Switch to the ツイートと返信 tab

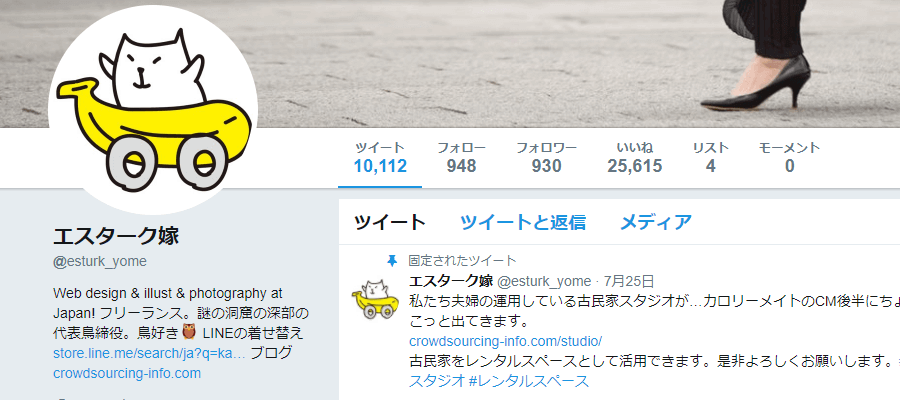(x=523, y=222)
